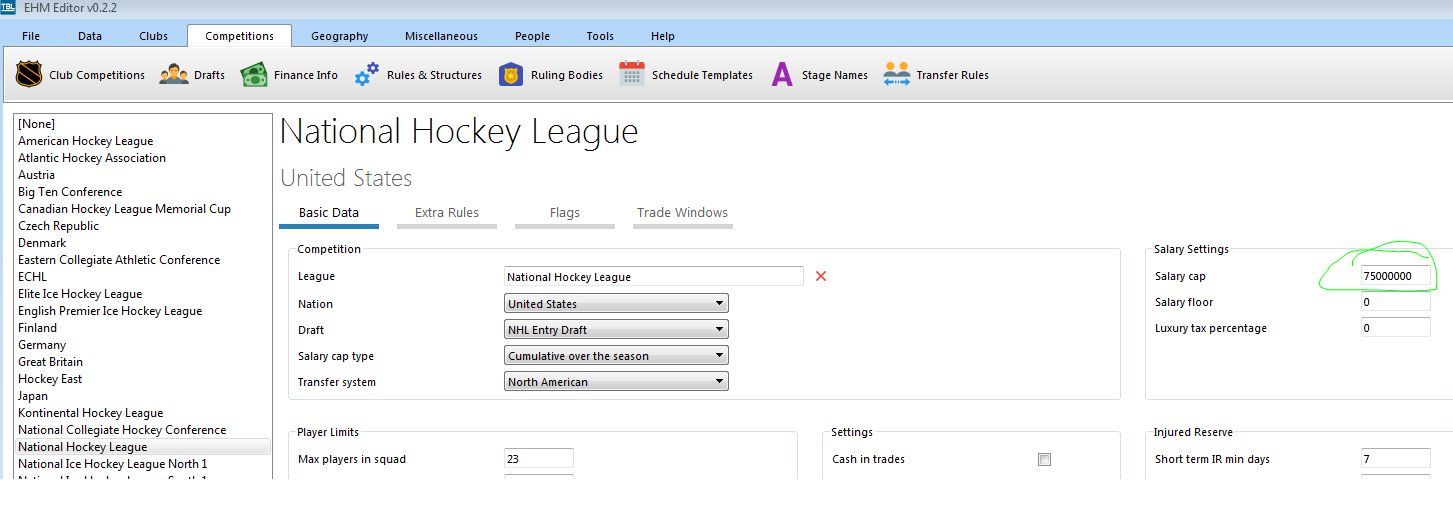Select Kontinental Hockey League
This screenshot has height=509, width=1453.
tap(143, 413)
